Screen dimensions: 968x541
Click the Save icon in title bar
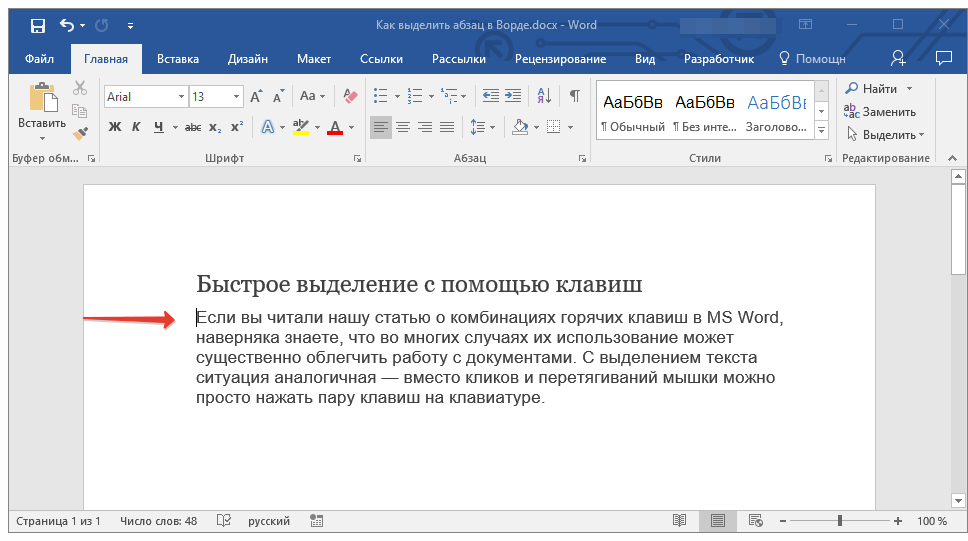pyautogui.click(x=37, y=25)
